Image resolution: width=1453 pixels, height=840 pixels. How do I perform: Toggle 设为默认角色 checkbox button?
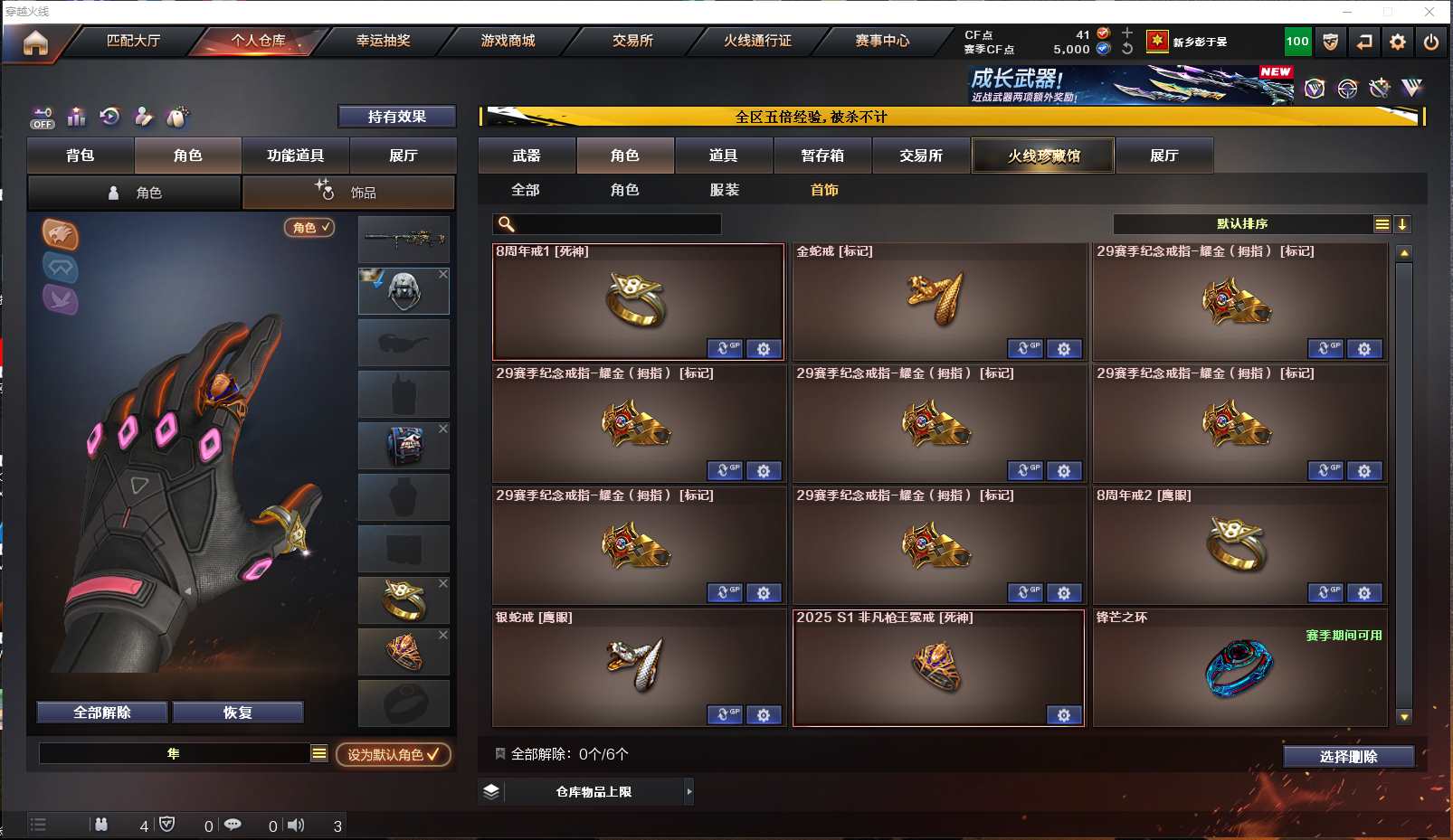click(394, 754)
